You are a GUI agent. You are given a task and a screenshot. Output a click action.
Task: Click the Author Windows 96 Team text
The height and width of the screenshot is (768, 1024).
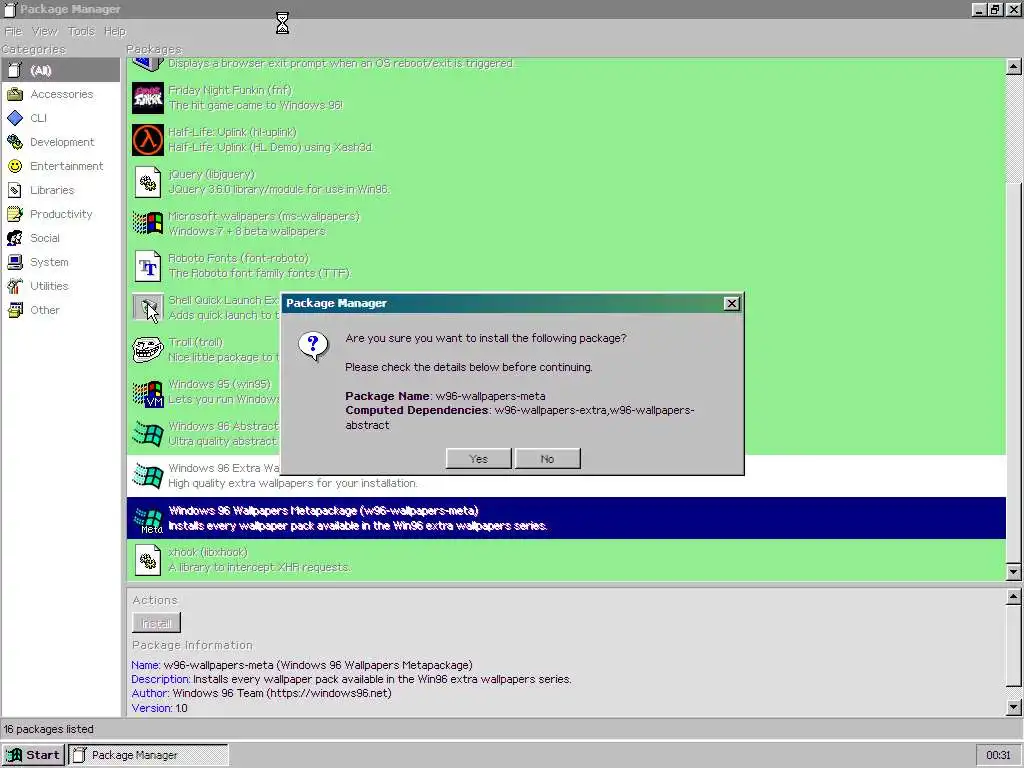pyautogui.click(x=261, y=694)
